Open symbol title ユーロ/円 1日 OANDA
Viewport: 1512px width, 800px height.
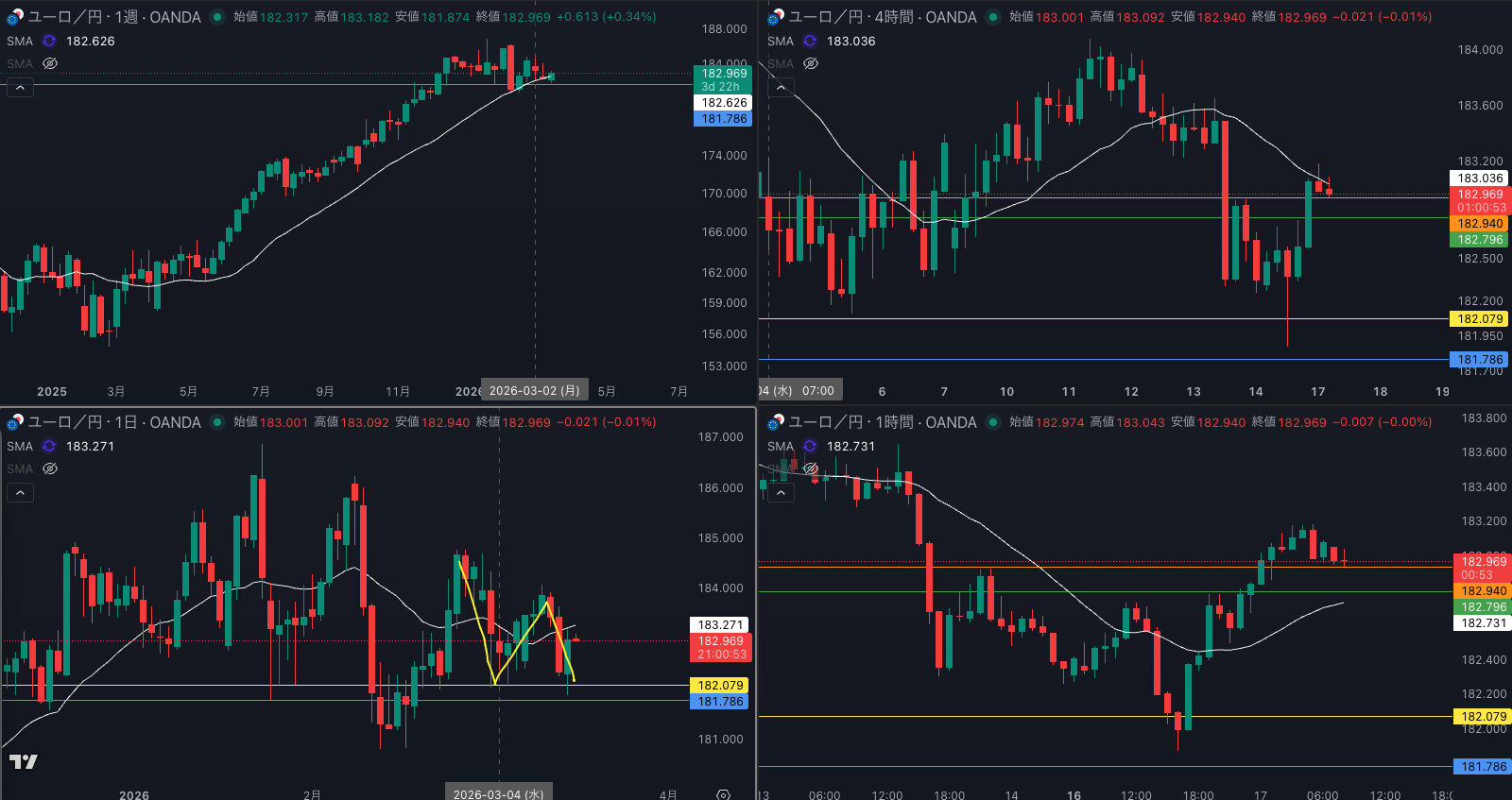(x=113, y=422)
